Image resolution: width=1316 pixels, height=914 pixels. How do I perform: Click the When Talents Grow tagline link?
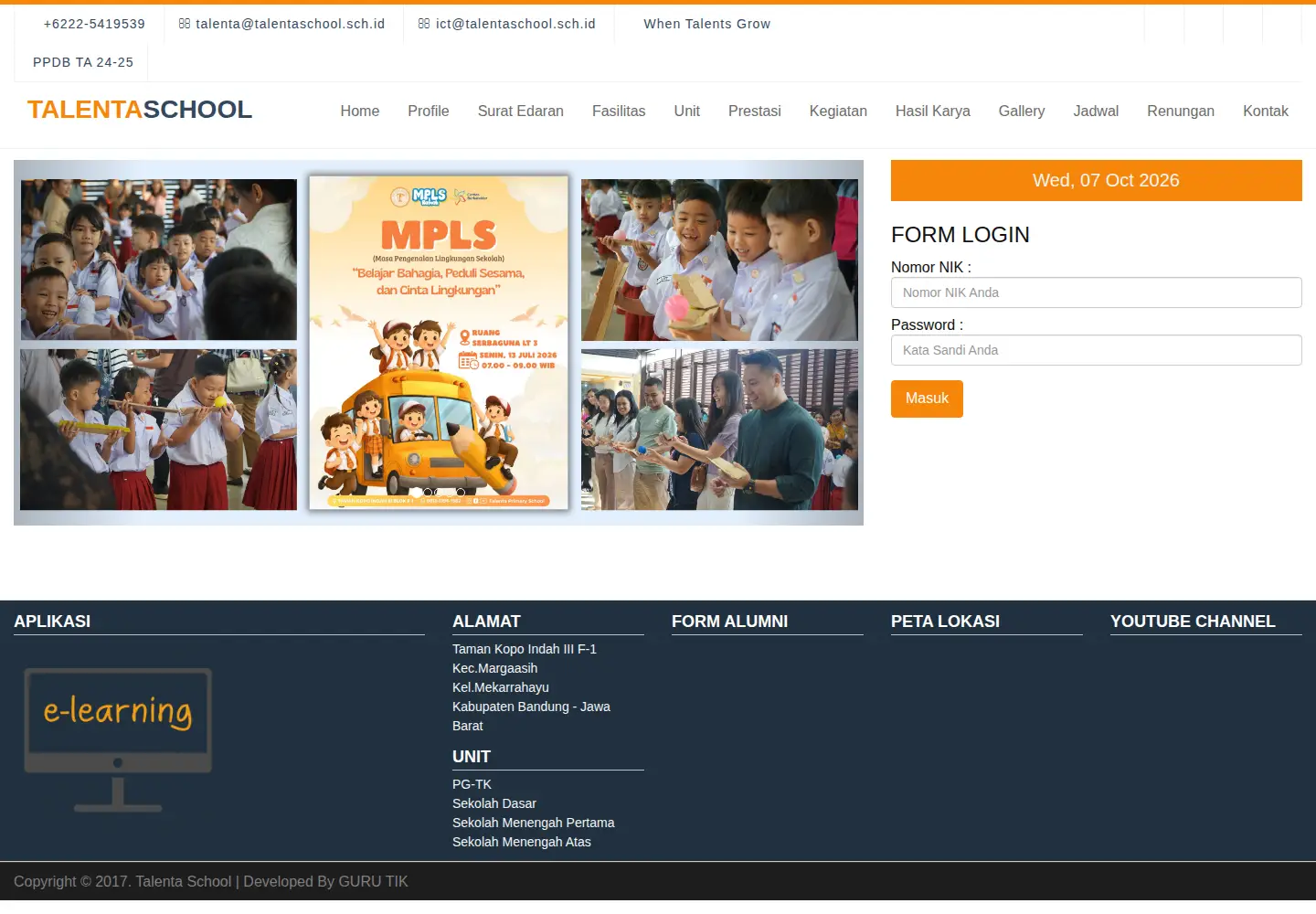707,24
